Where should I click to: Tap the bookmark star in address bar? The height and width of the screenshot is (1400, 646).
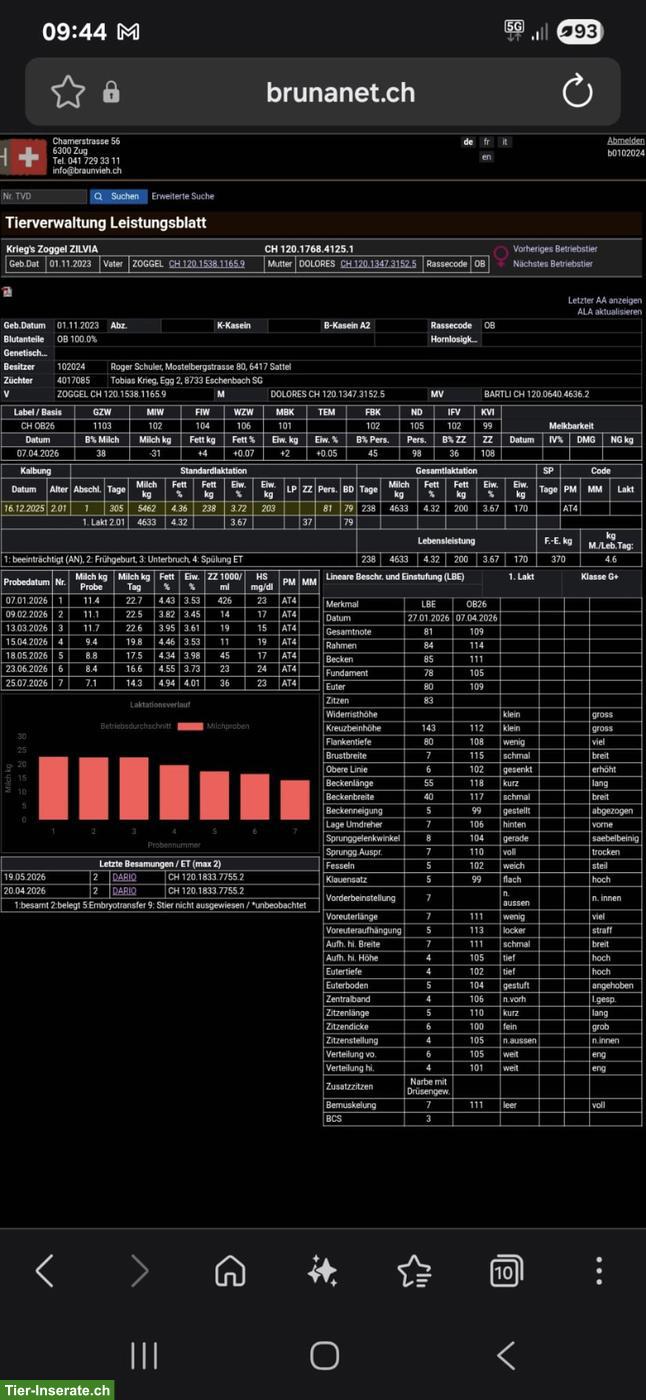pyautogui.click(x=68, y=92)
